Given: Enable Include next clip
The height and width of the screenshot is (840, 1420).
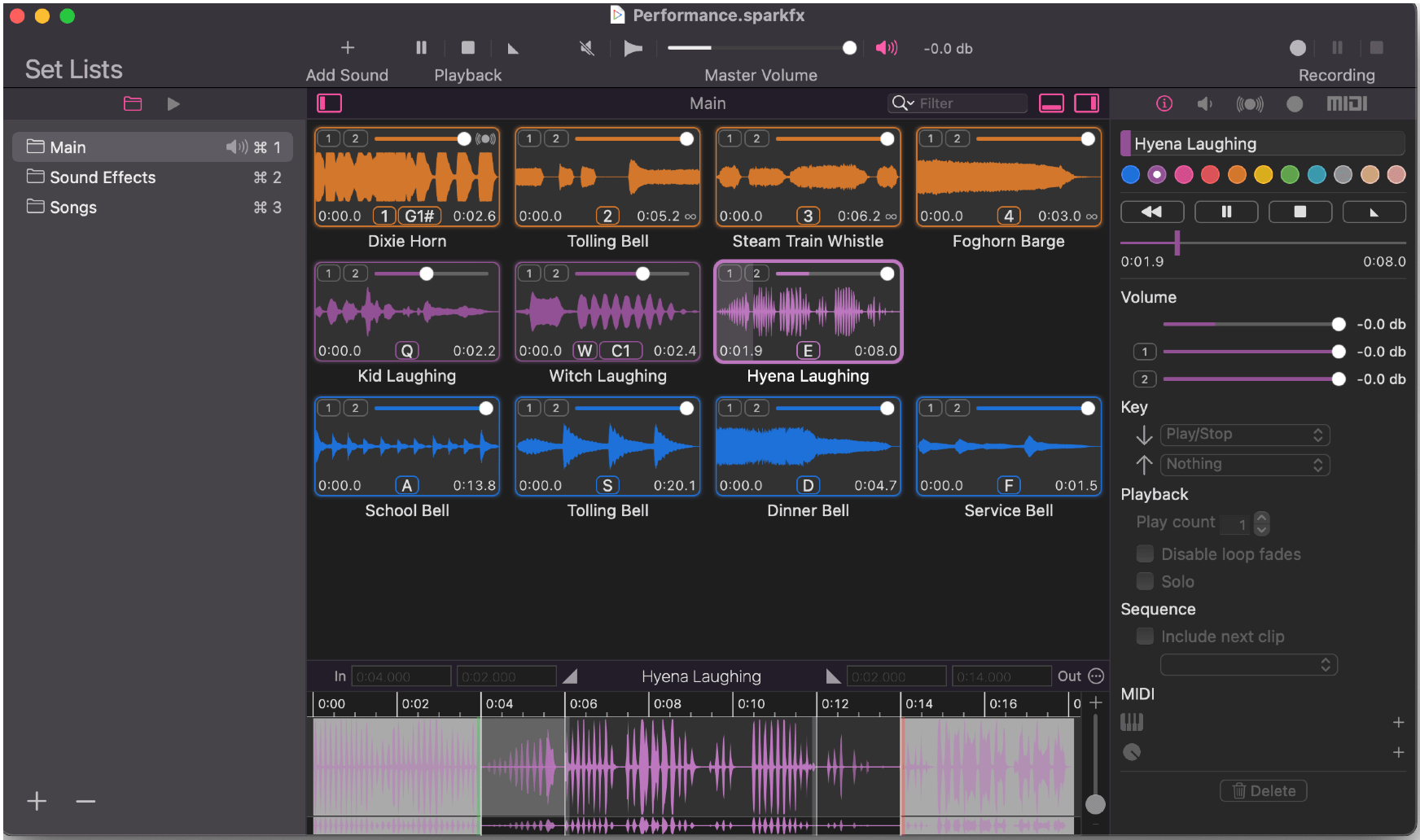Looking at the screenshot, I should [x=1145, y=636].
